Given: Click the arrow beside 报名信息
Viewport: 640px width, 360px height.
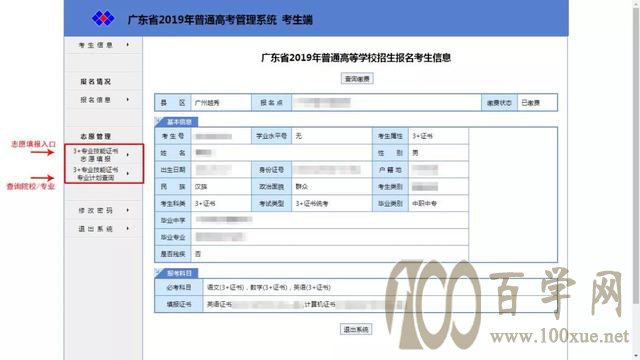Looking at the screenshot, I should pos(128,100).
